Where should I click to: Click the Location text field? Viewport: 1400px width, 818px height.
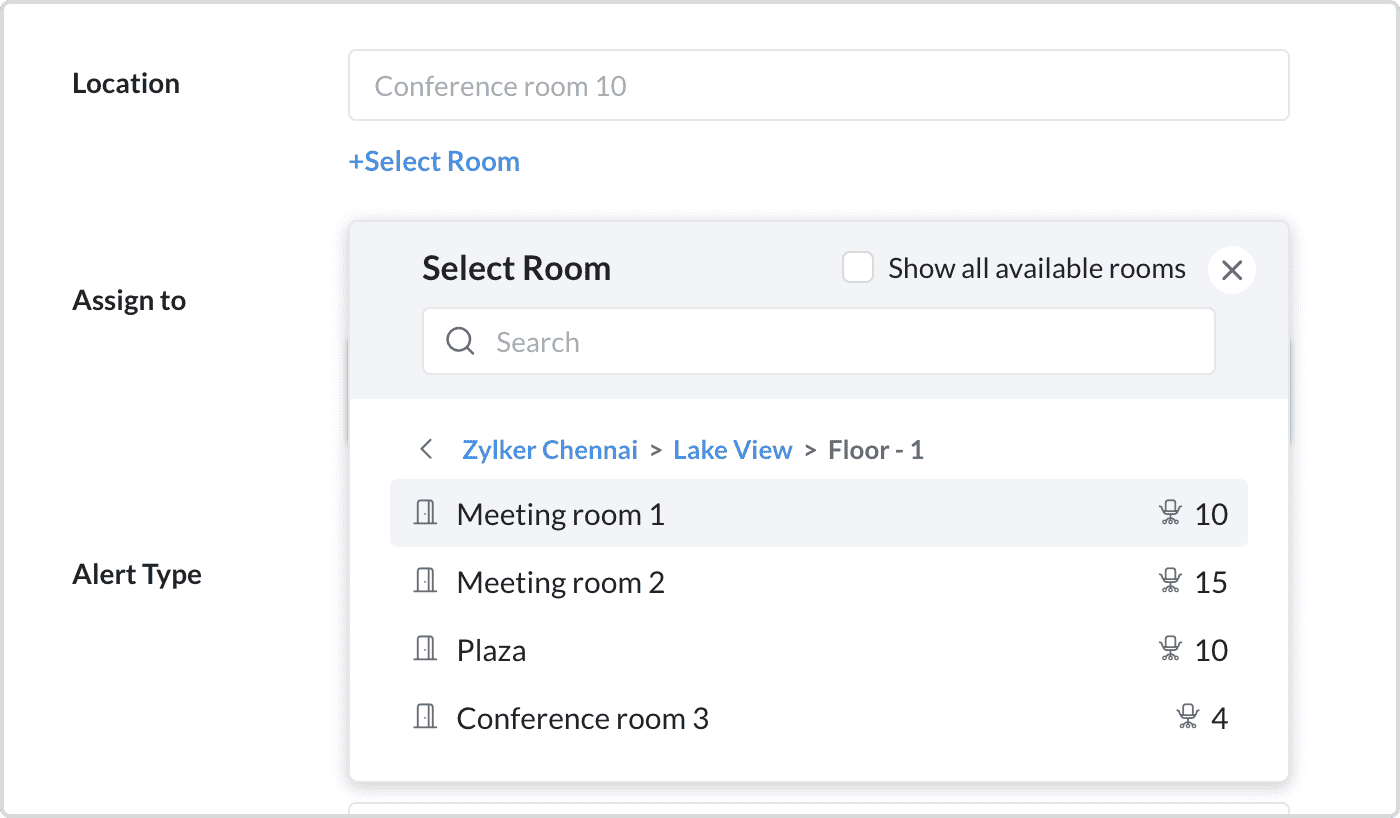tap(818, 86)
